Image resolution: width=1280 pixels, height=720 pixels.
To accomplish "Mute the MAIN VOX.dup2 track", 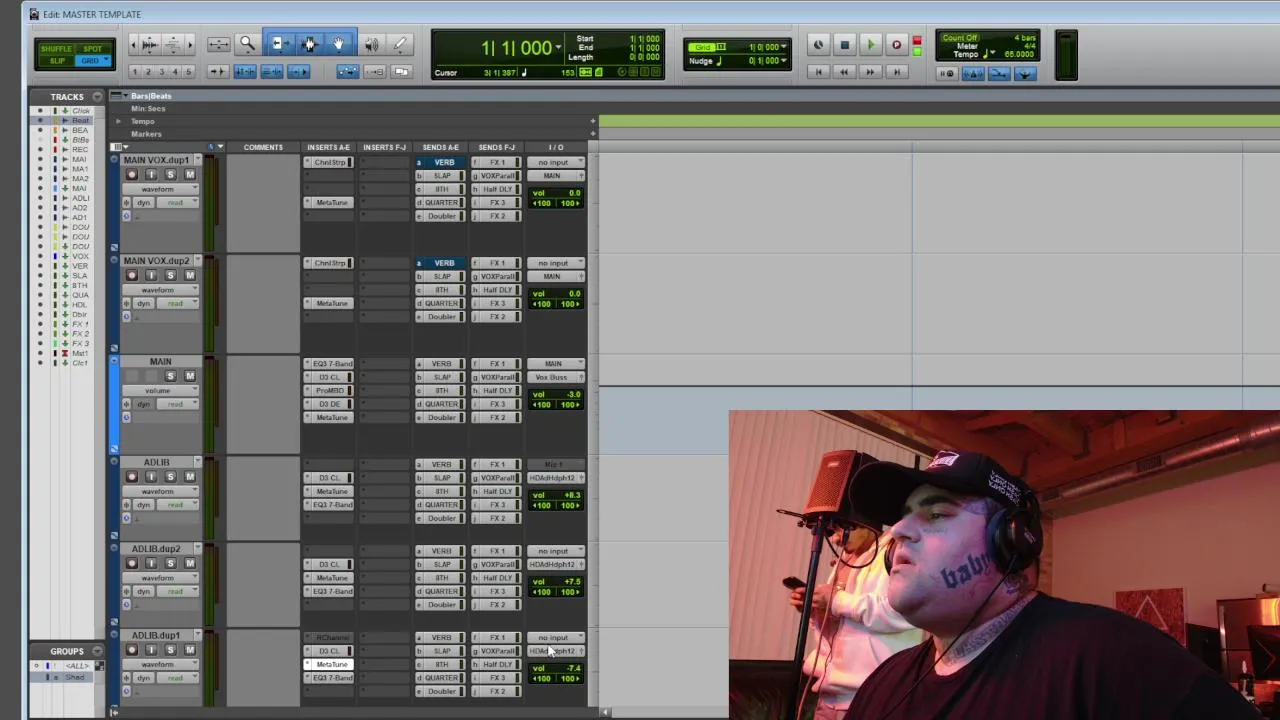I will pyautogui.click(x=189, y=275).
